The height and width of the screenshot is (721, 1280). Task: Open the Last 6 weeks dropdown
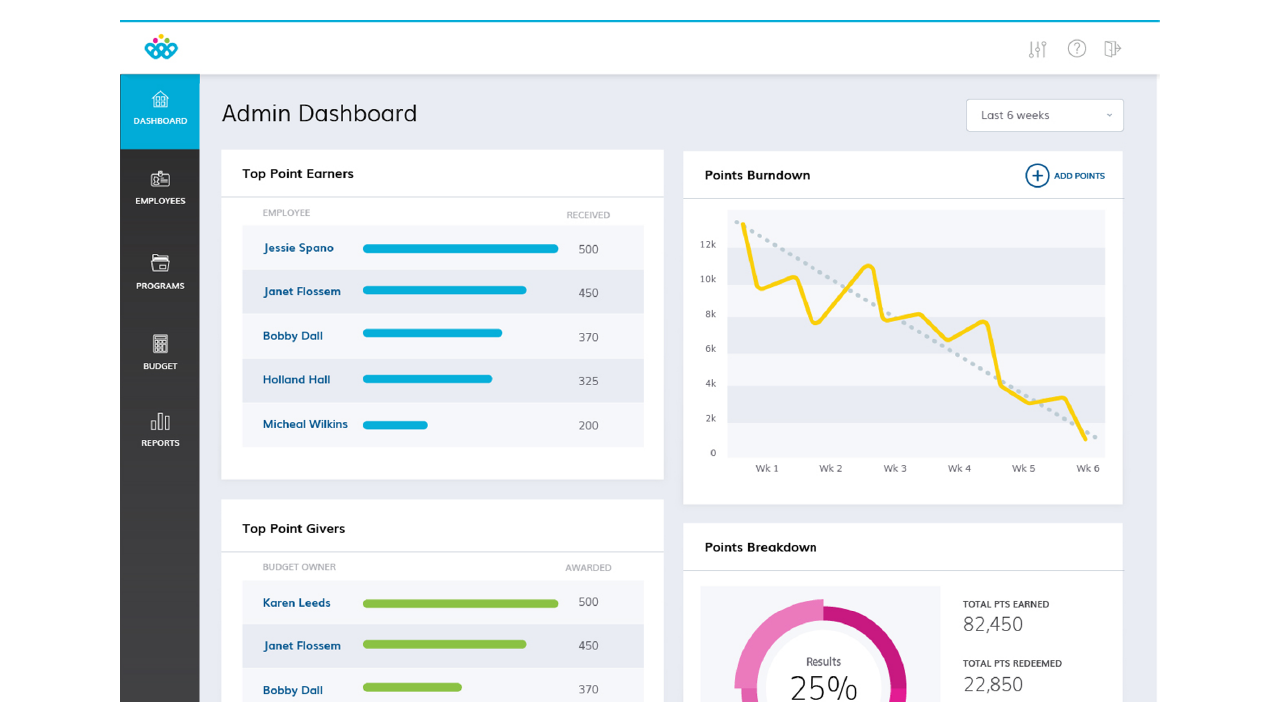[x=1045, y=115]
